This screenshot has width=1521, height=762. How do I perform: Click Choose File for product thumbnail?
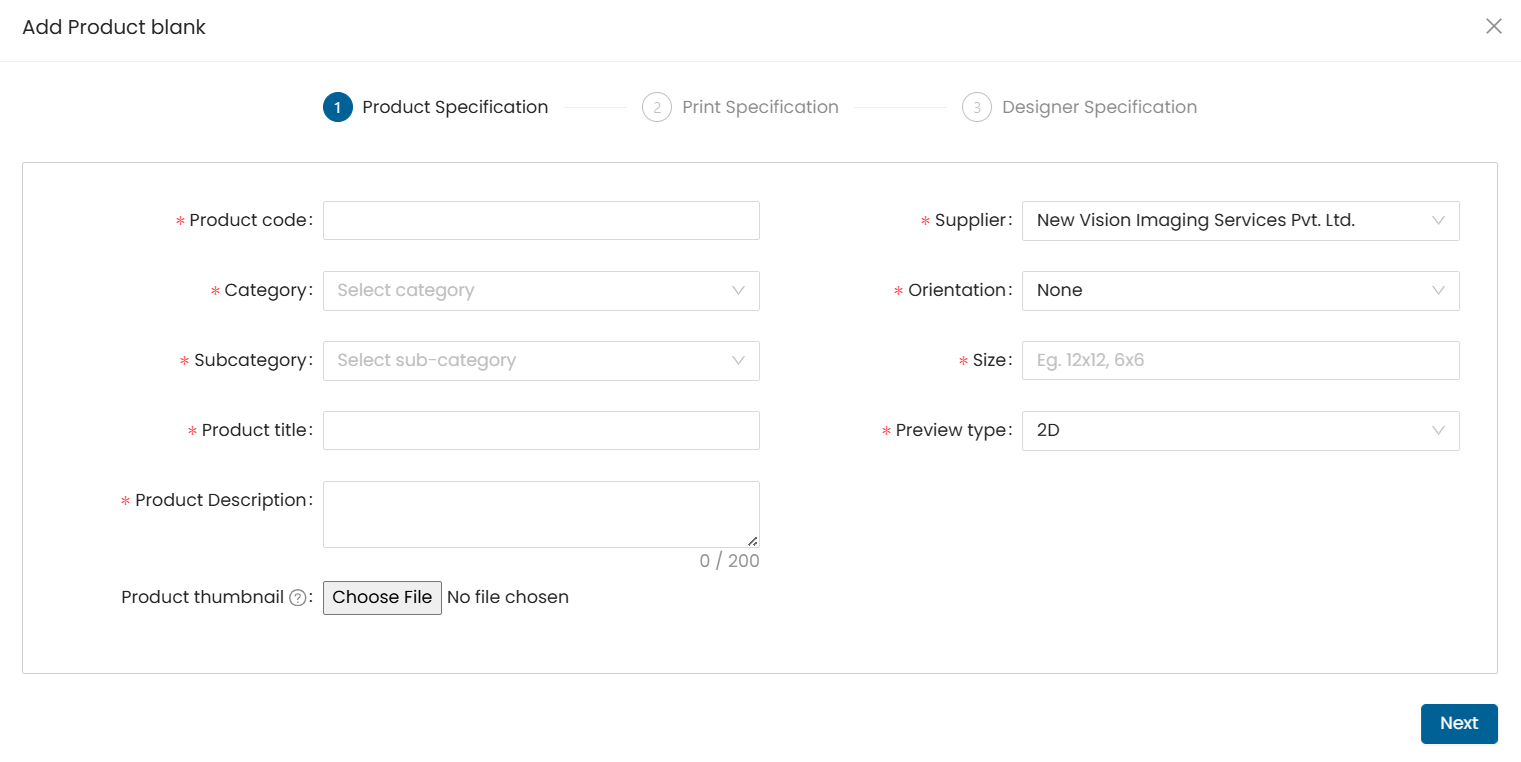point(382,598)
